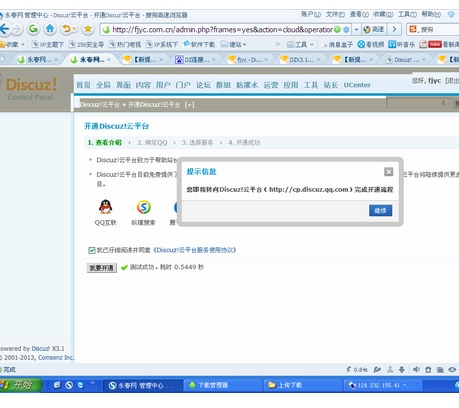Image resolution: width=459 pixels, height=408 pixels.
Task: Click the 纵横搜索 search icon
Action: click(144, 207)
